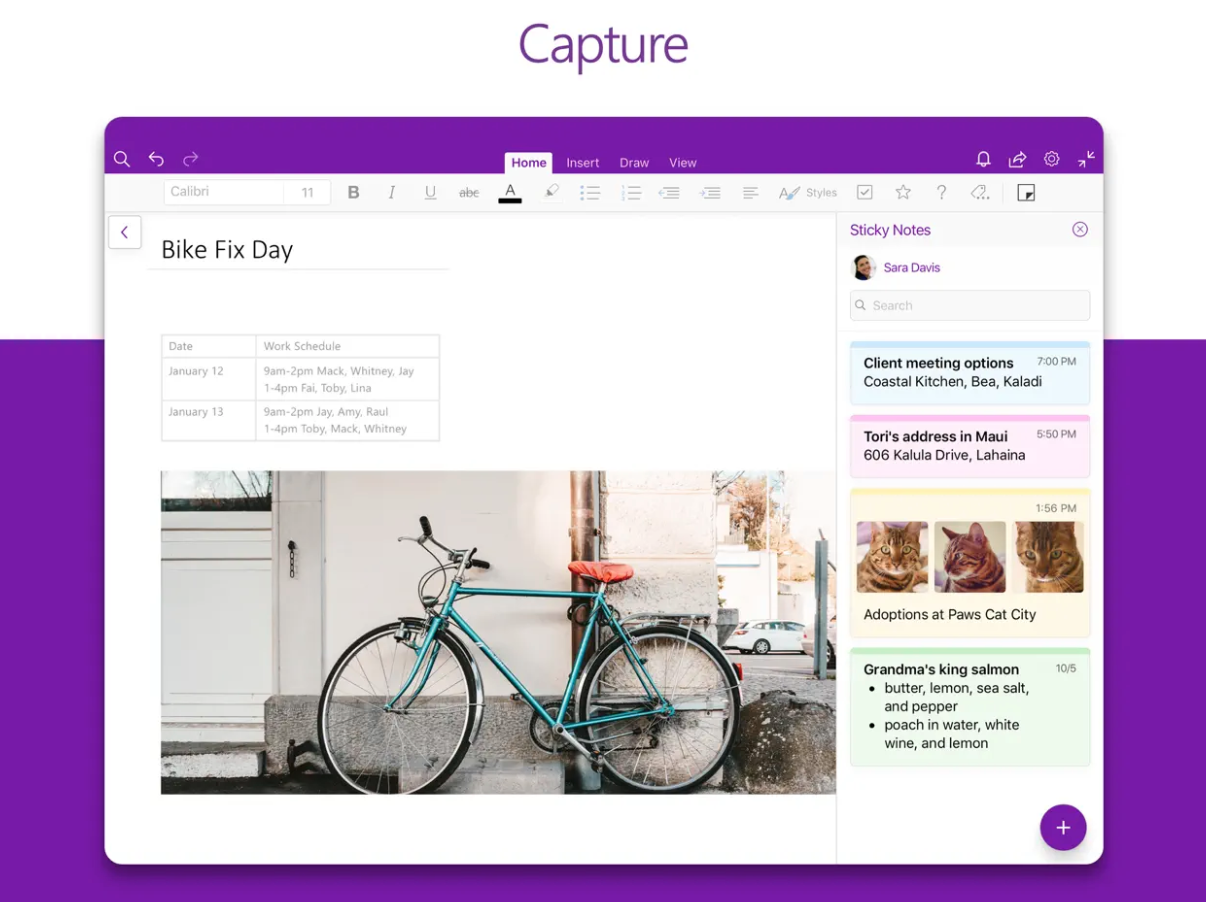Click 'Coastal Kitchen, Bea, Kaladi' text
The height and width of the screenshot is (902, 1206).
[953, 382]
